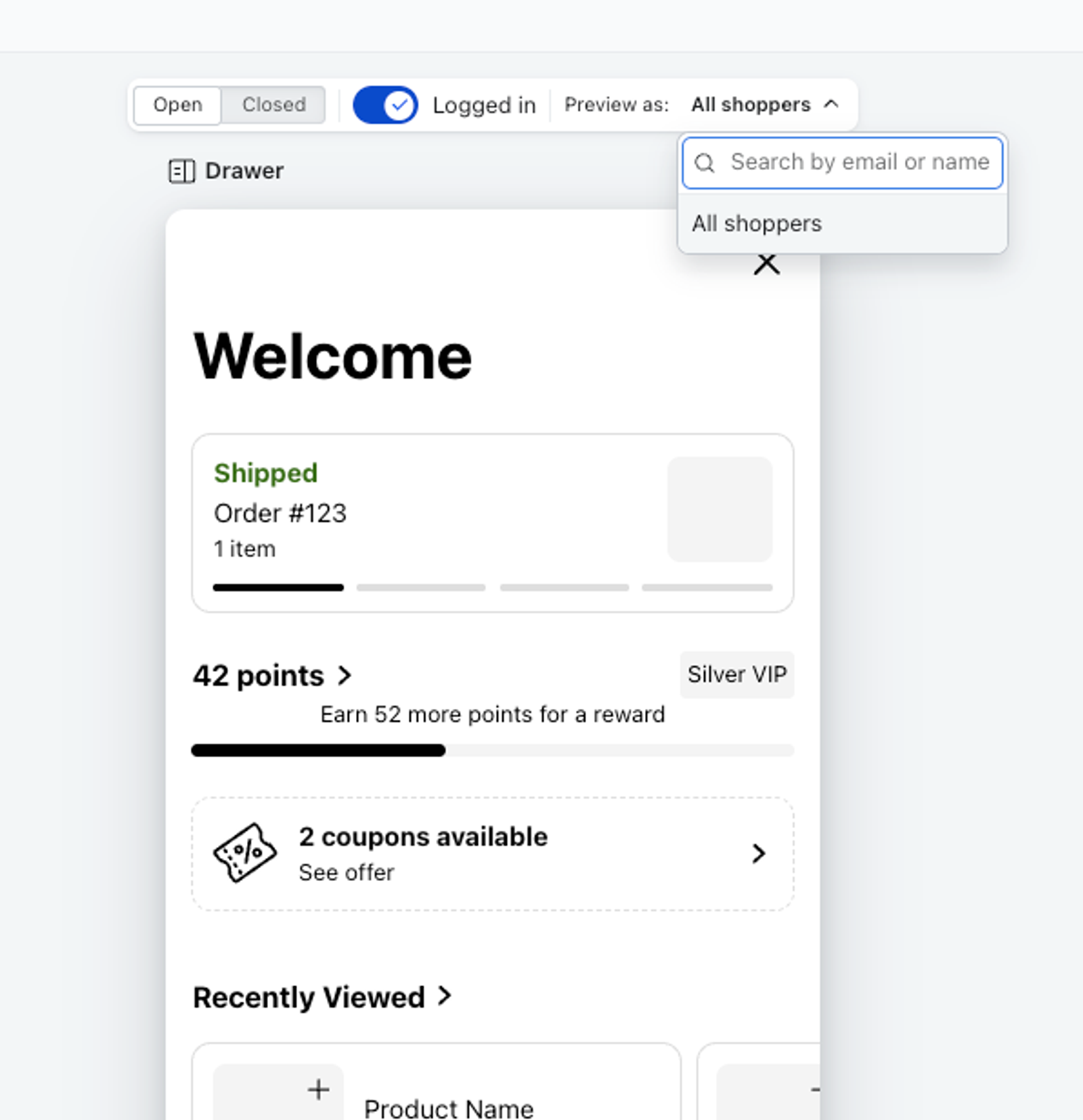Viewport: 1083px width, 1120px height.
Task: Open the 42 points link
Action: 259,676
